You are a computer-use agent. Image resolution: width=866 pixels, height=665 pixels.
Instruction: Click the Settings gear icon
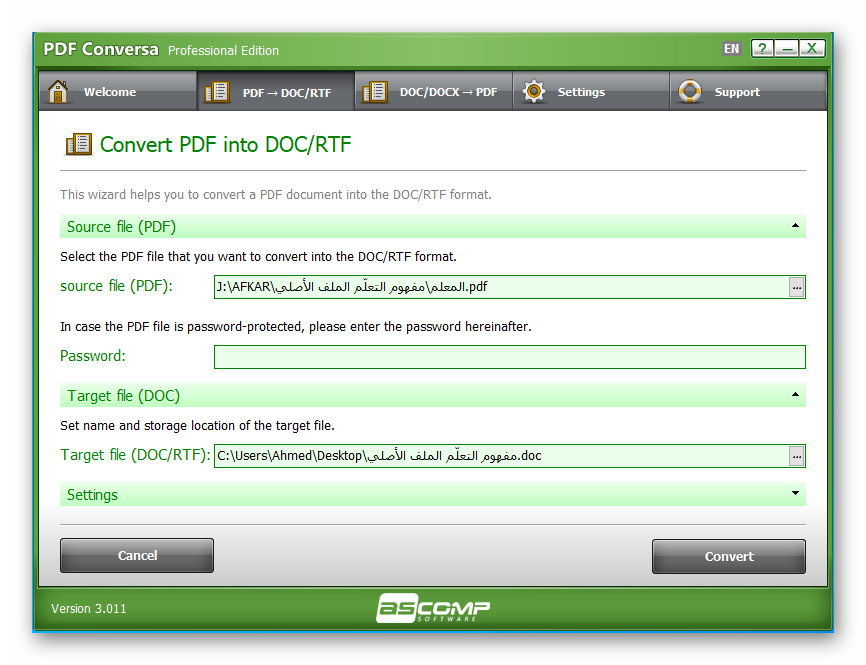point(534,91)
